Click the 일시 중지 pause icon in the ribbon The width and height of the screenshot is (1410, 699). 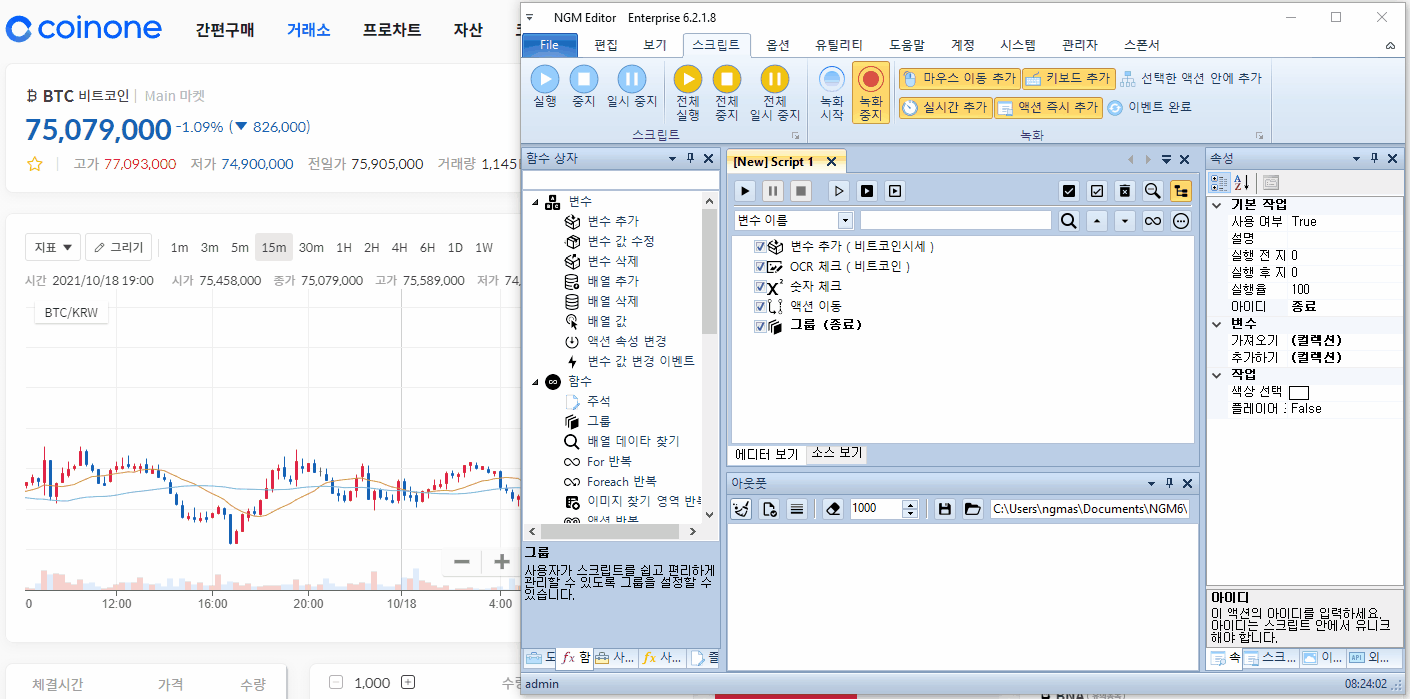point(631,79)
